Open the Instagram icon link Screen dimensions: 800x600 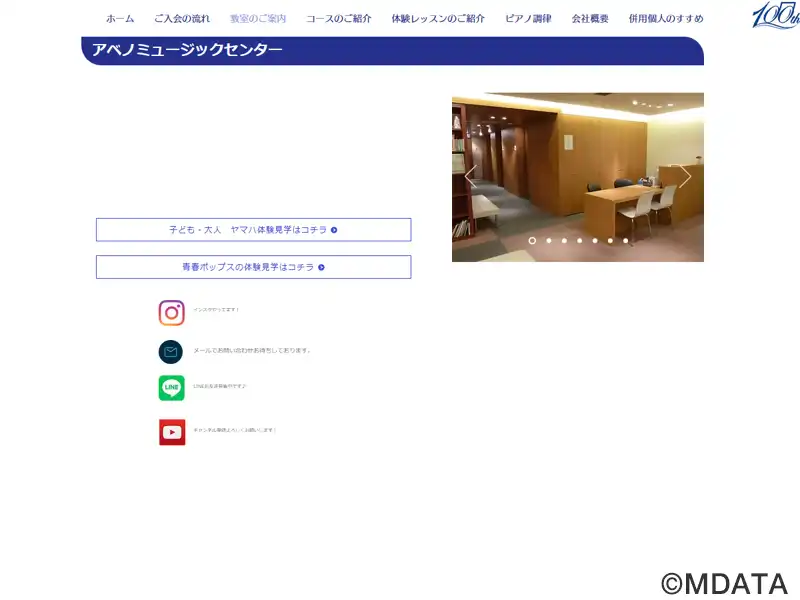tap(171, 313)
